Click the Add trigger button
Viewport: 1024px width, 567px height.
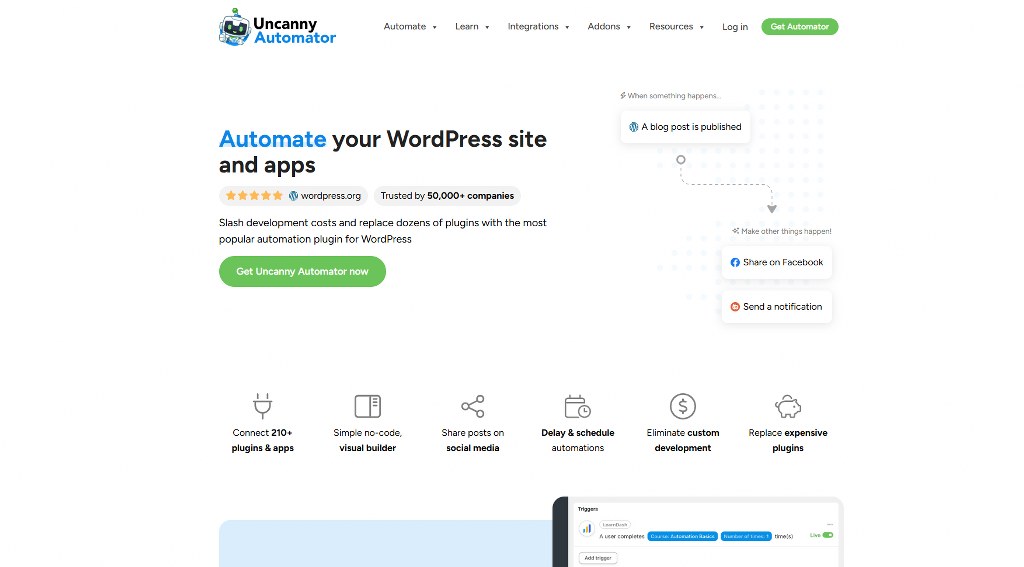pos(598,558)
